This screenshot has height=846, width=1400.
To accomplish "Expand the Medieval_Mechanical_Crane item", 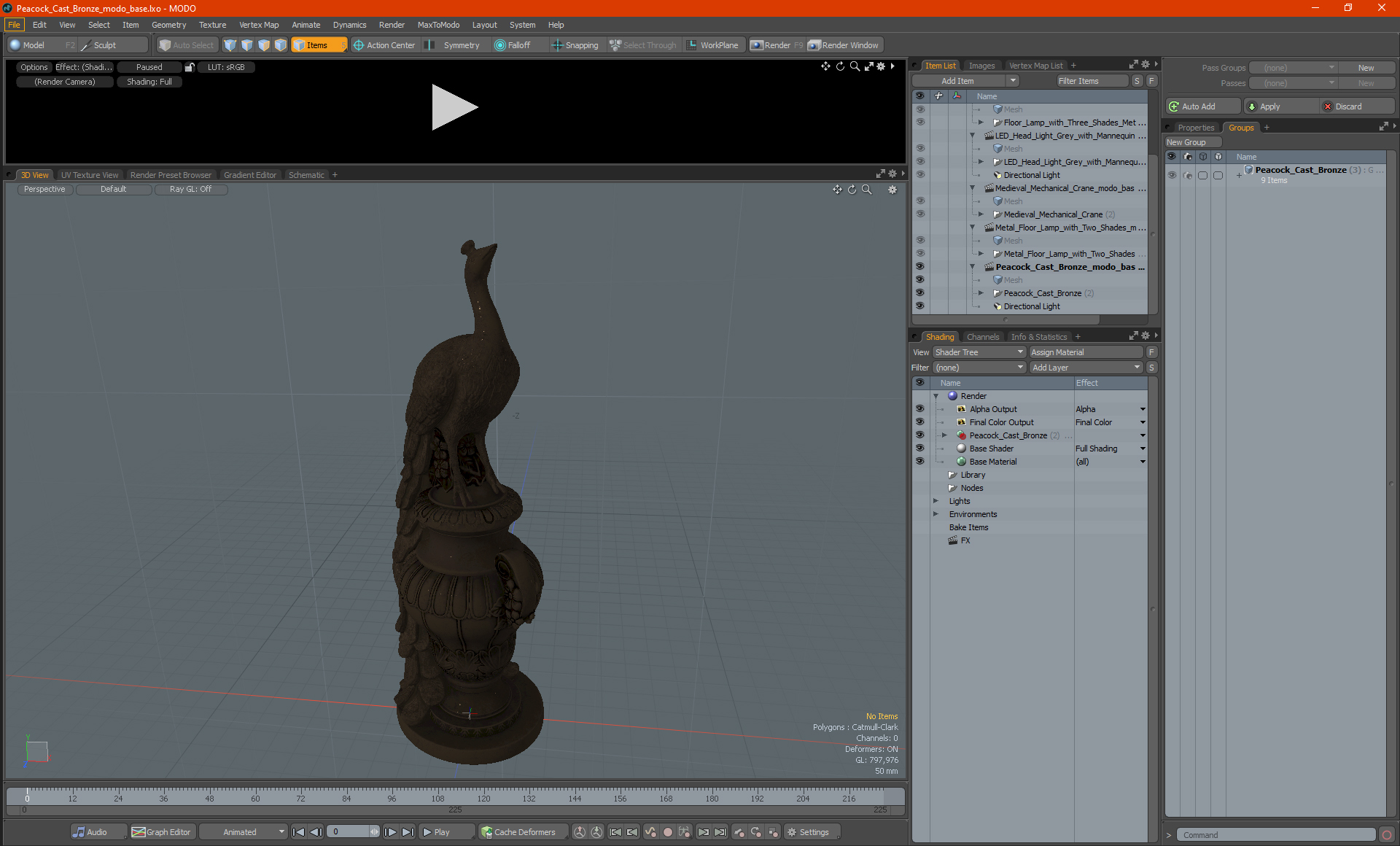I will [x=981, y=214].
